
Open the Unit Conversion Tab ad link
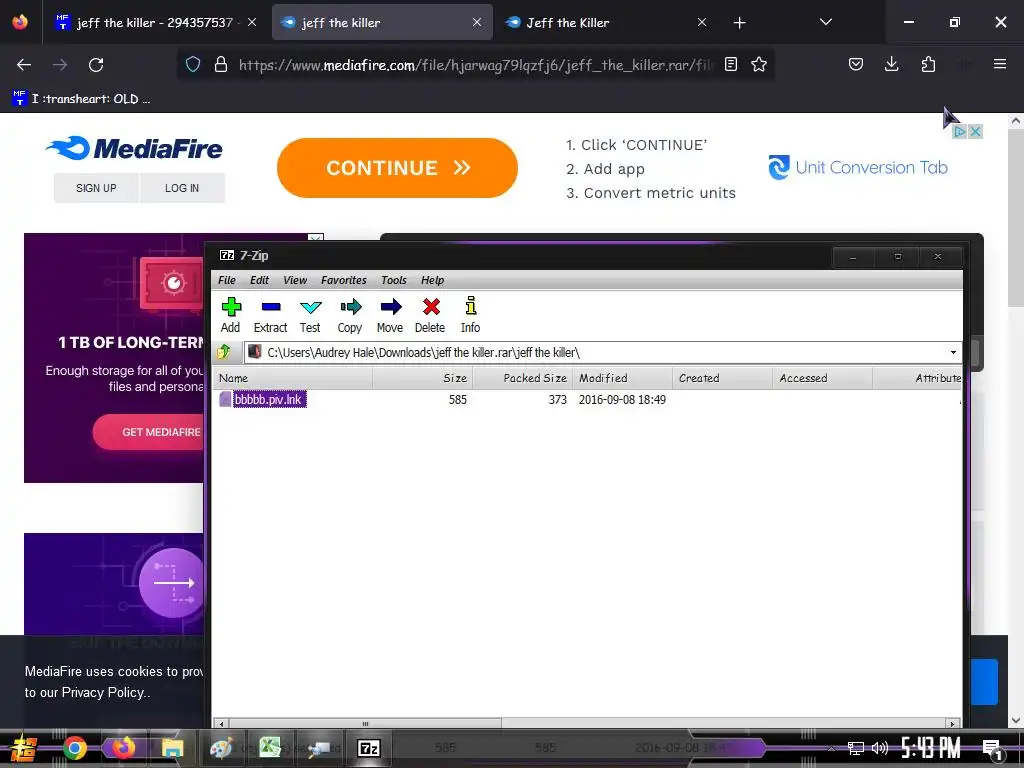857,168
